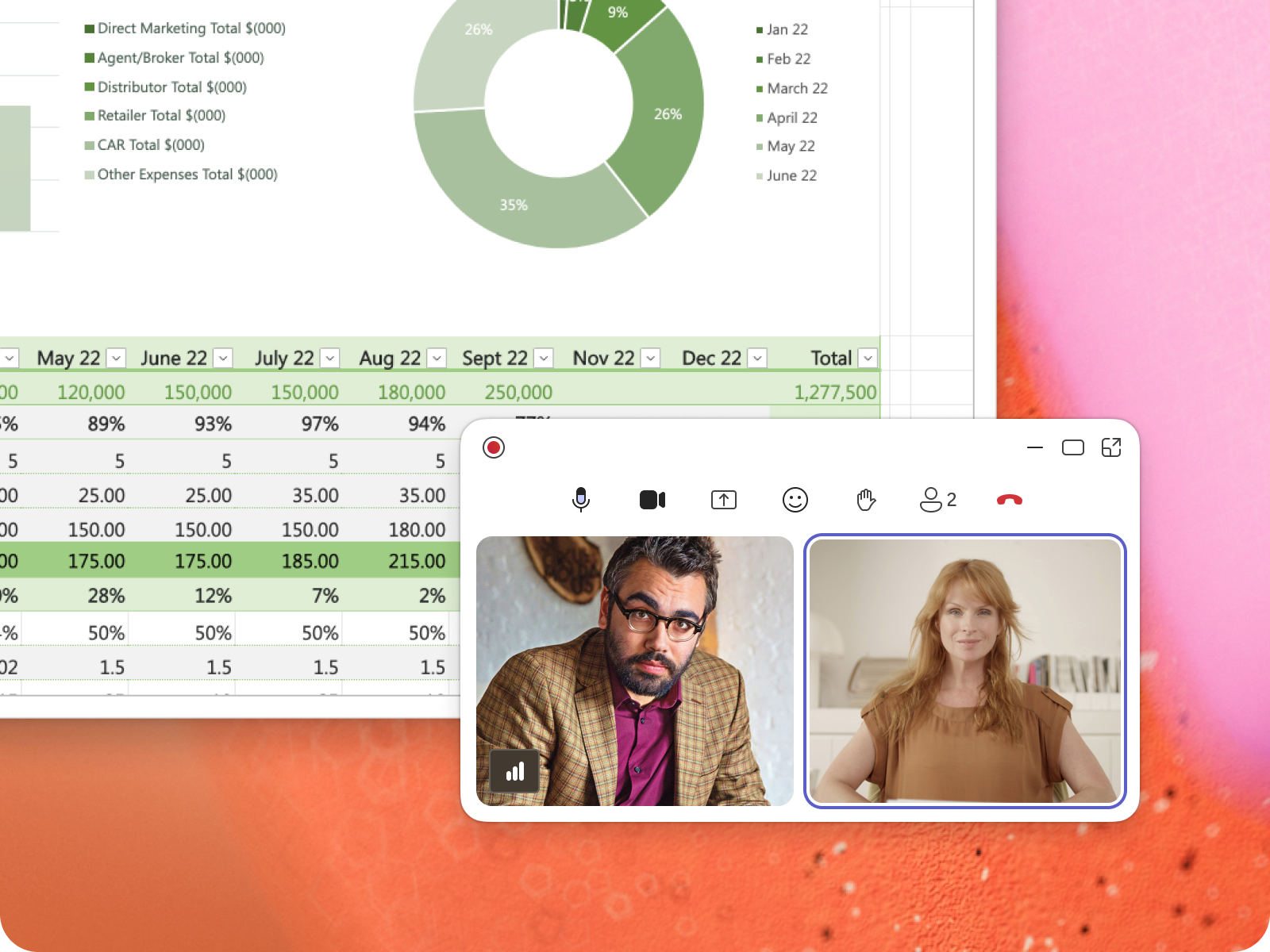Click the "Jan 22" donut legend entry
The height and width of the screenshot is (952, 1270).
click(782, 29)
